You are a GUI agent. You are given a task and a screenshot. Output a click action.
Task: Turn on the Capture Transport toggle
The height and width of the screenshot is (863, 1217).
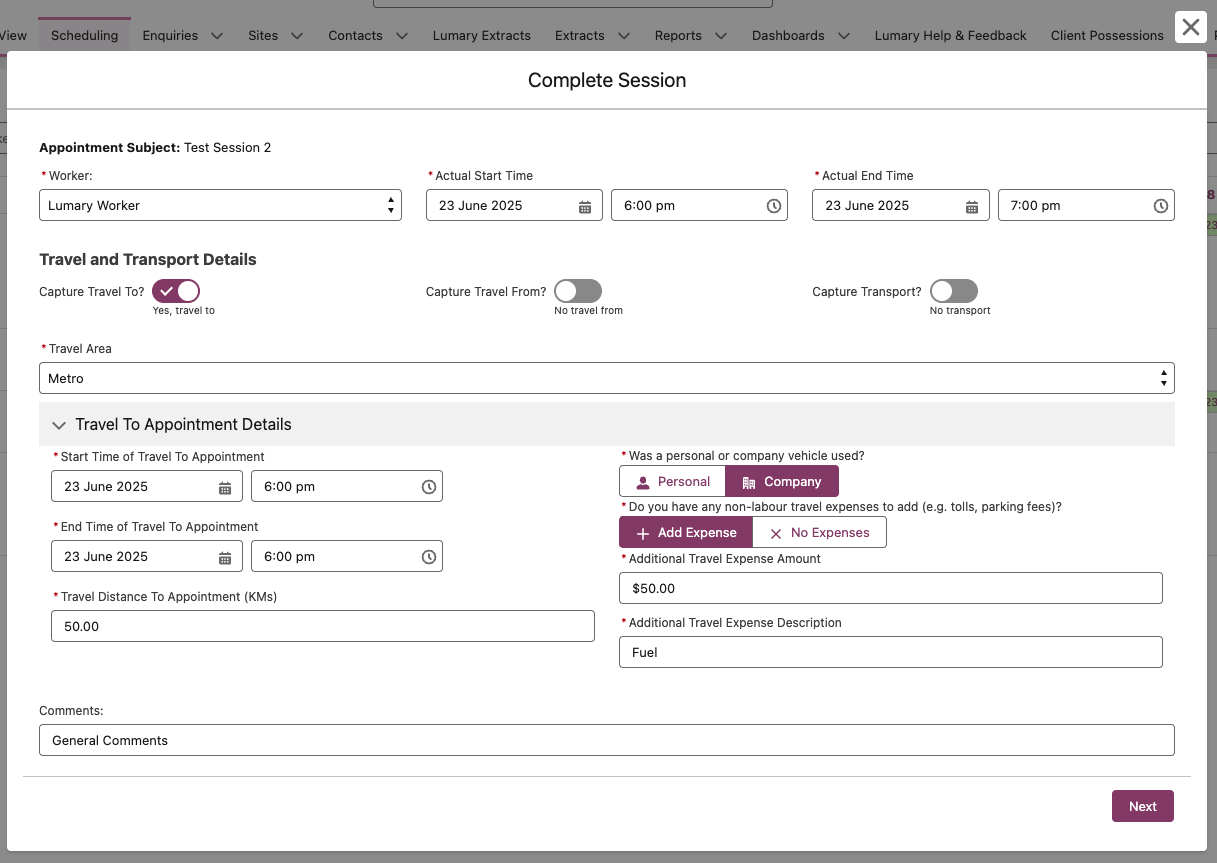[x=953, y=291]
